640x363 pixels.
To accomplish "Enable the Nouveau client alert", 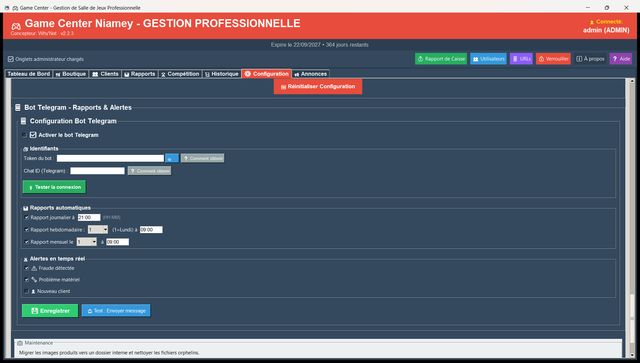I will tap(27, 291).
